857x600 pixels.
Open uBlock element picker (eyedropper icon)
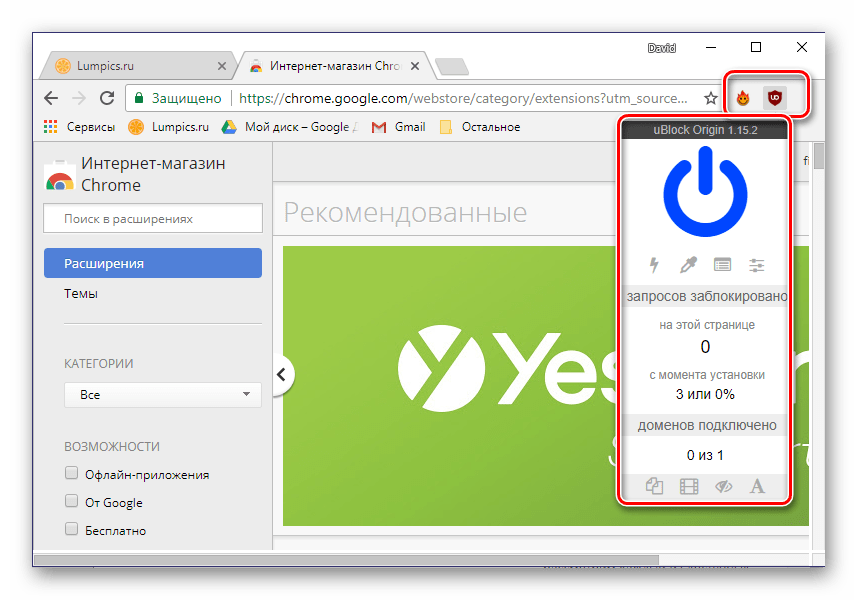click(688, 265)
